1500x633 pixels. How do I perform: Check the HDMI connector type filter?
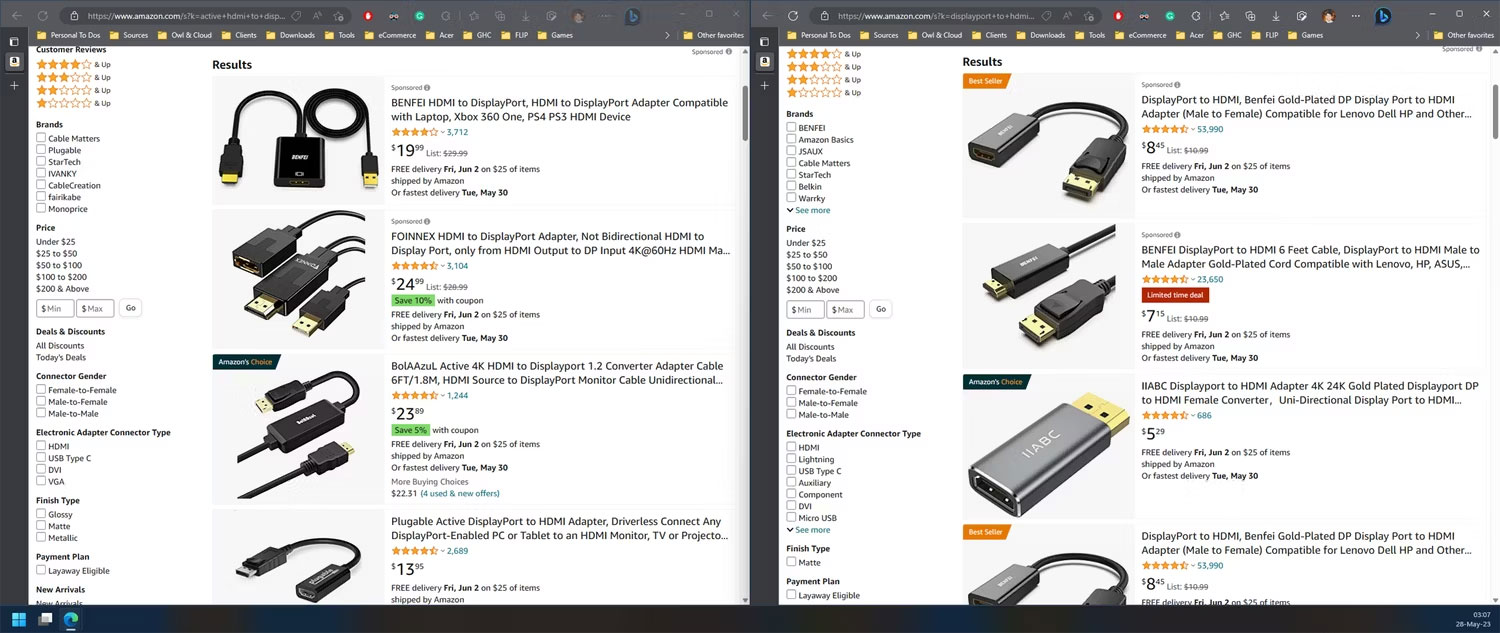(x=791, y=447)
